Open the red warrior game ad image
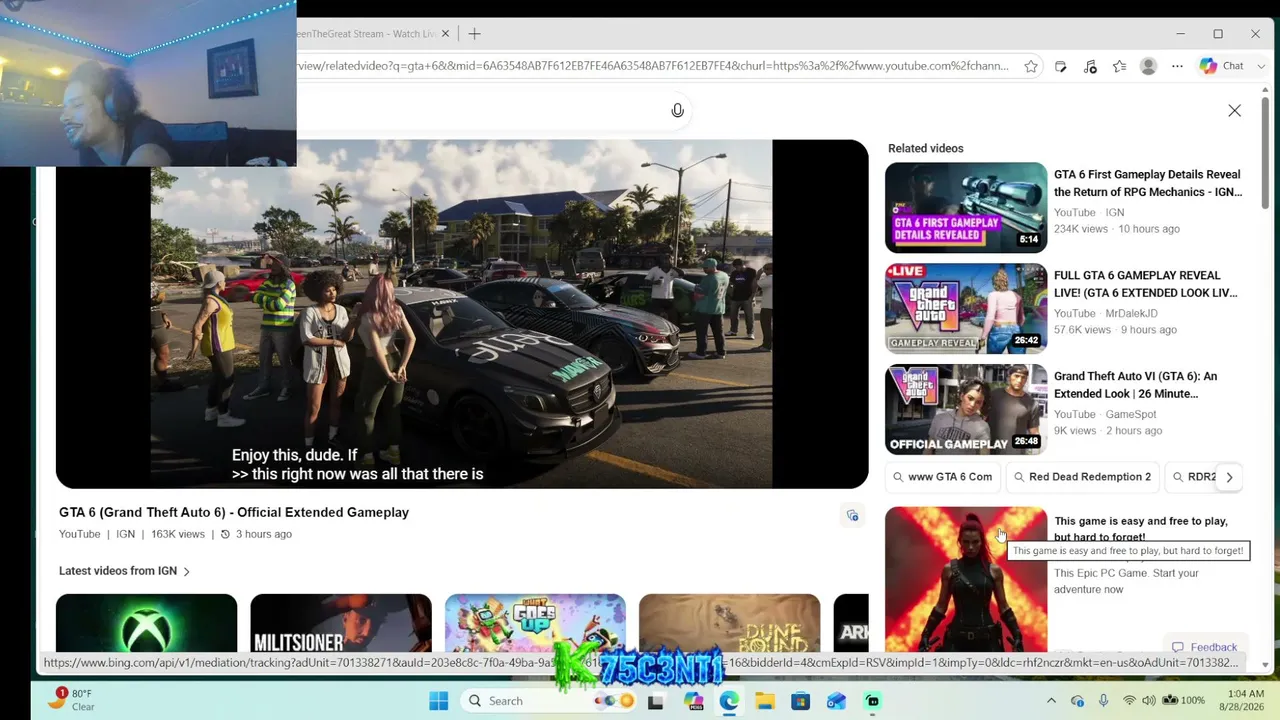 (966, 580)
